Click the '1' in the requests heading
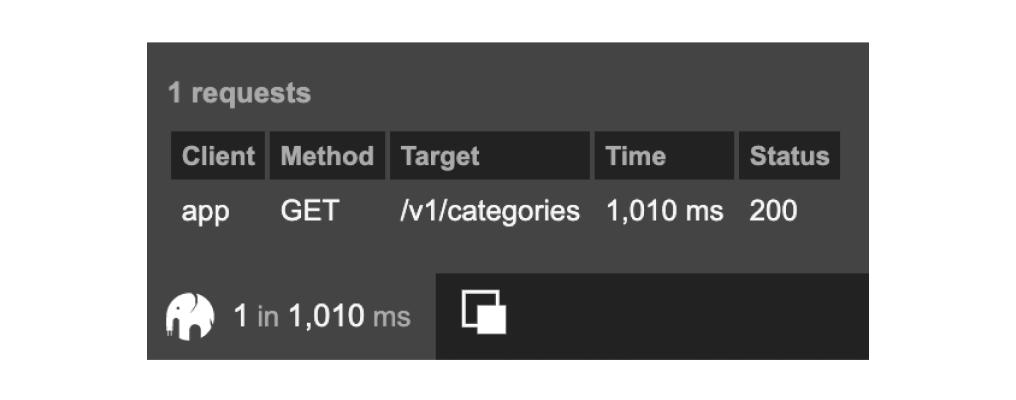Viewport: 1016px width, 400px height. click(x=175, y=94)
